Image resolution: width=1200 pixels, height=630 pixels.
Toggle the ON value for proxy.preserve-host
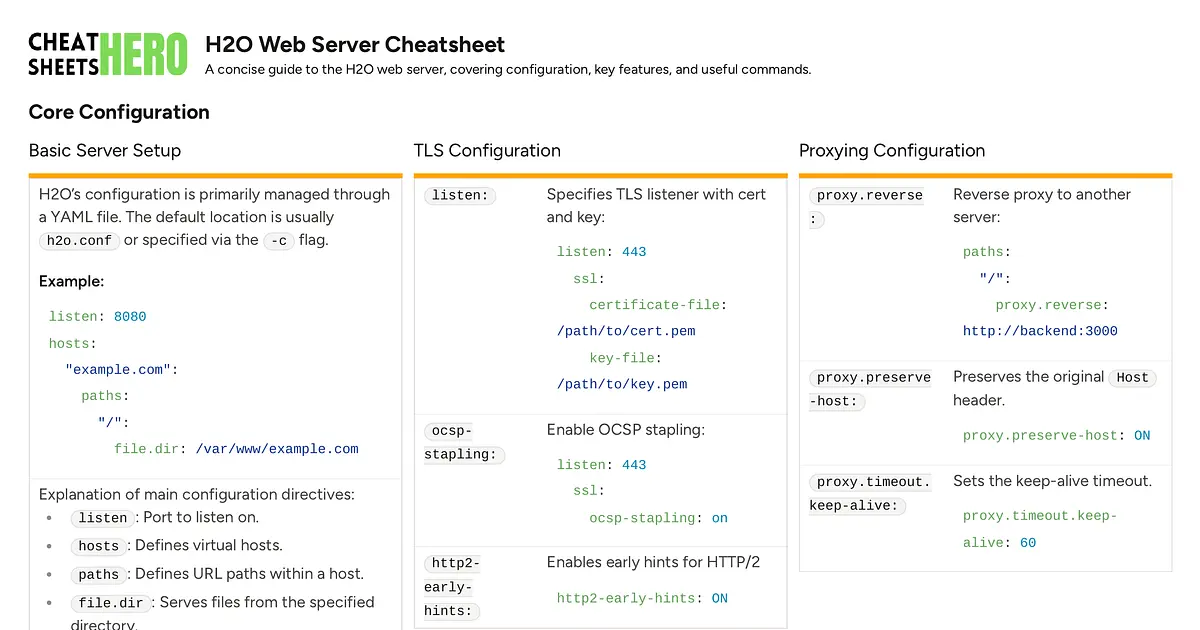(x=1142, y=435)
